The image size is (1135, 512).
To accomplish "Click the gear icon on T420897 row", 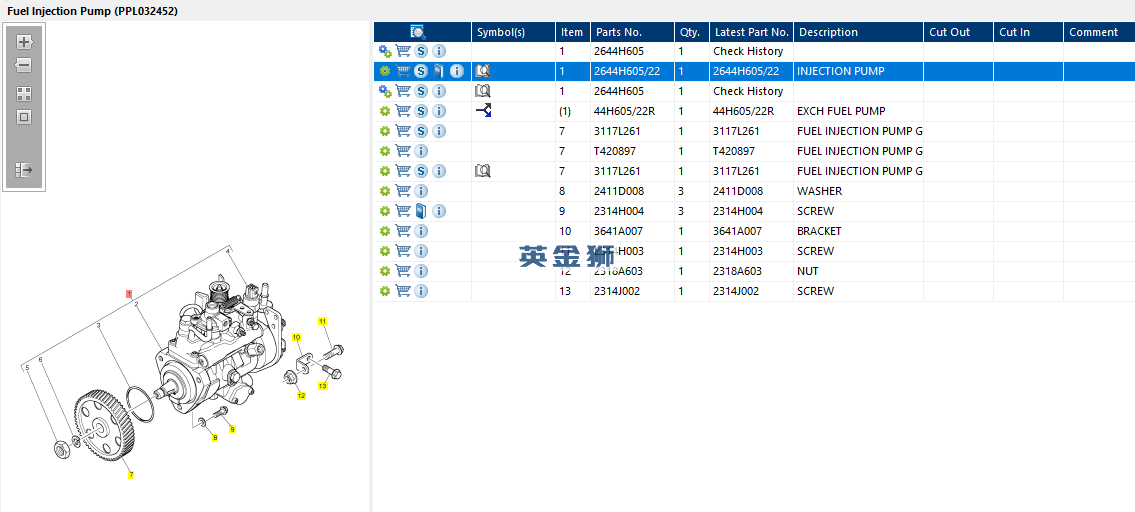I will coord(385,151).
